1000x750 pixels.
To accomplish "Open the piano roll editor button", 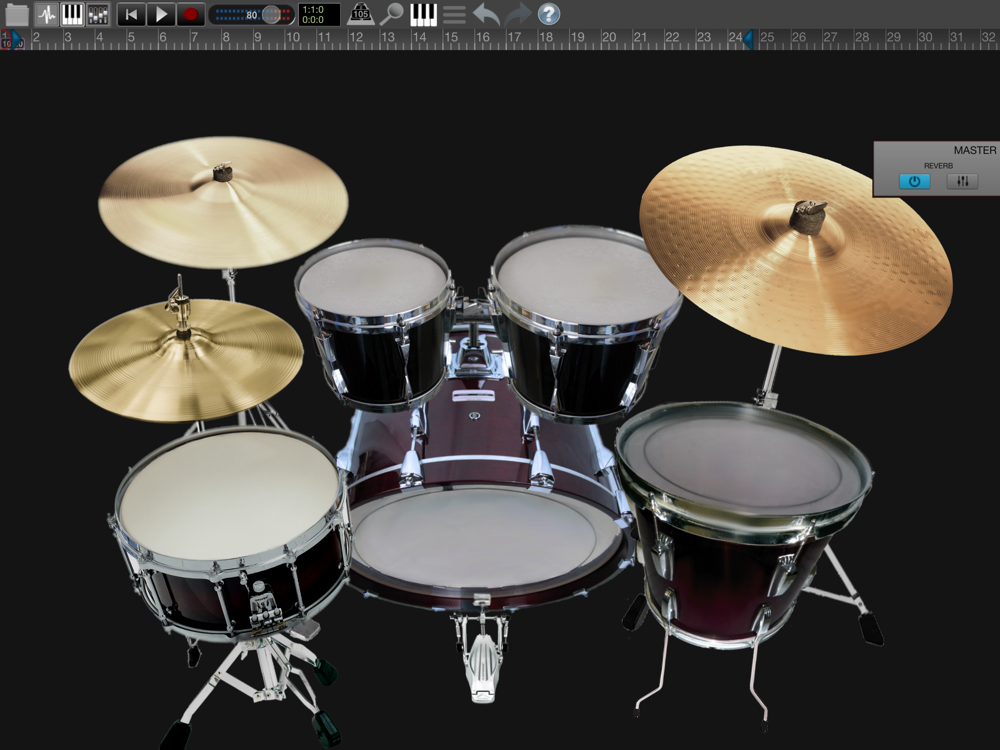I will point(72,14).
